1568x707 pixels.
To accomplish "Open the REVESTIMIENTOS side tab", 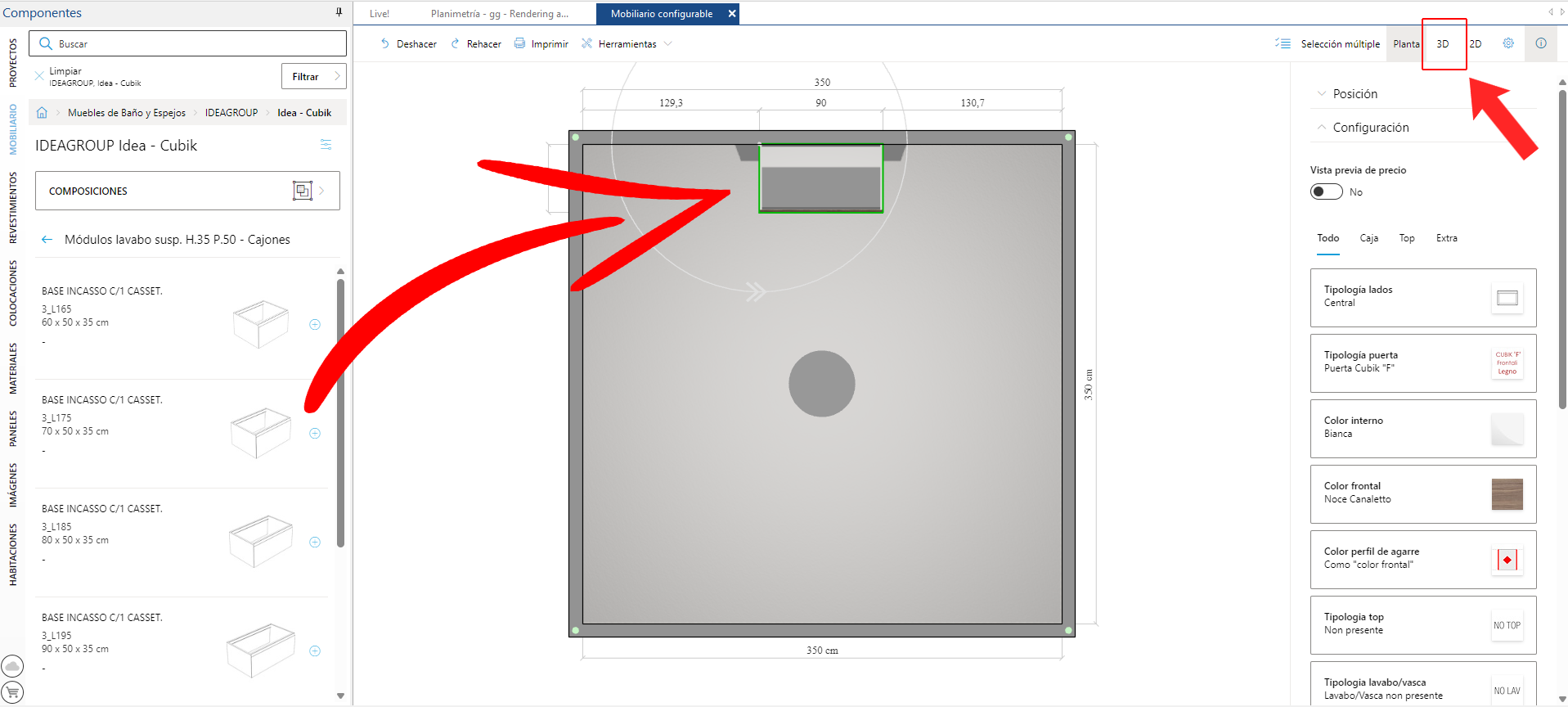I will [12, 208].
